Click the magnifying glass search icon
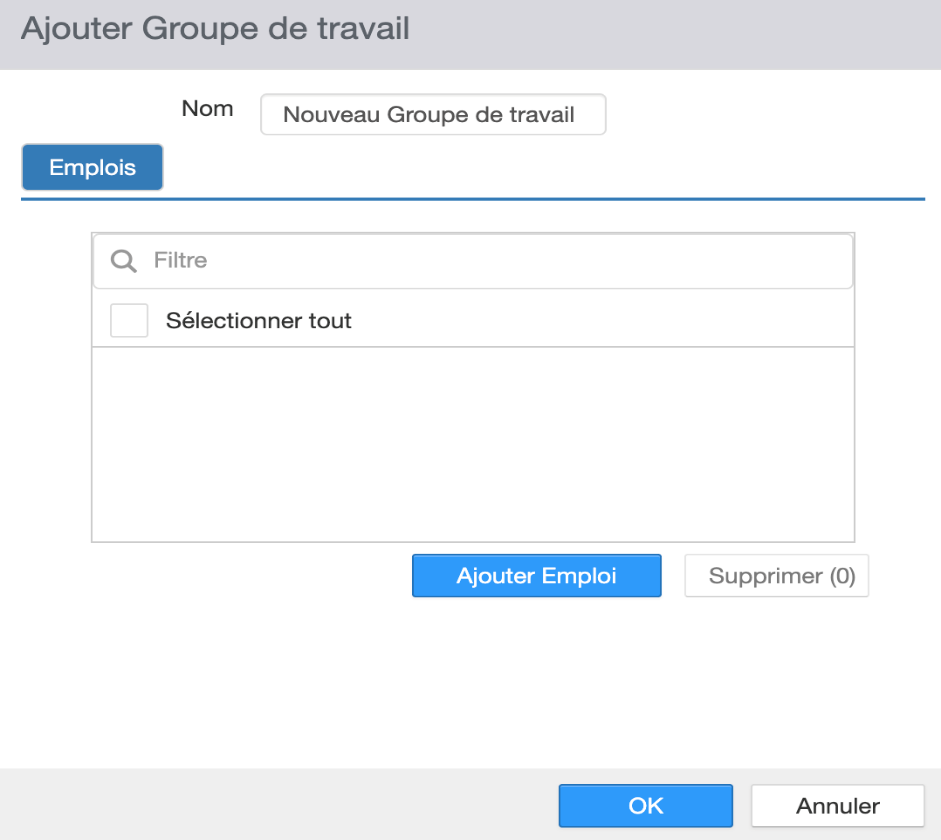 click(x=124, y=261)
